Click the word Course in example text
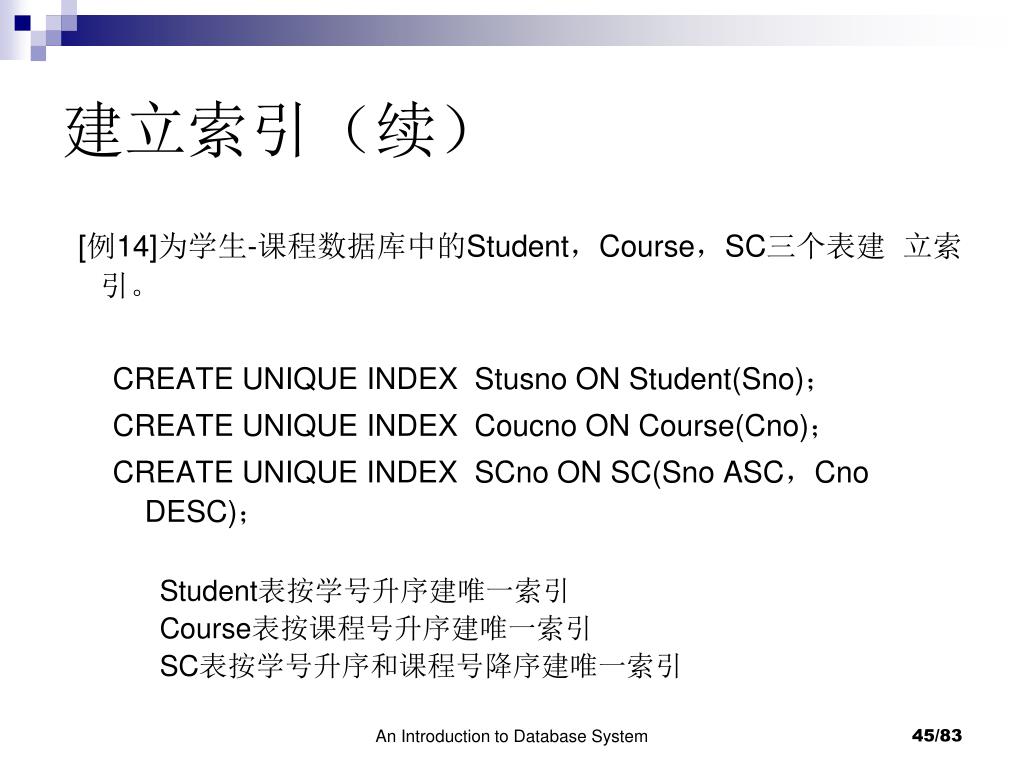 (x=647, y=247)
